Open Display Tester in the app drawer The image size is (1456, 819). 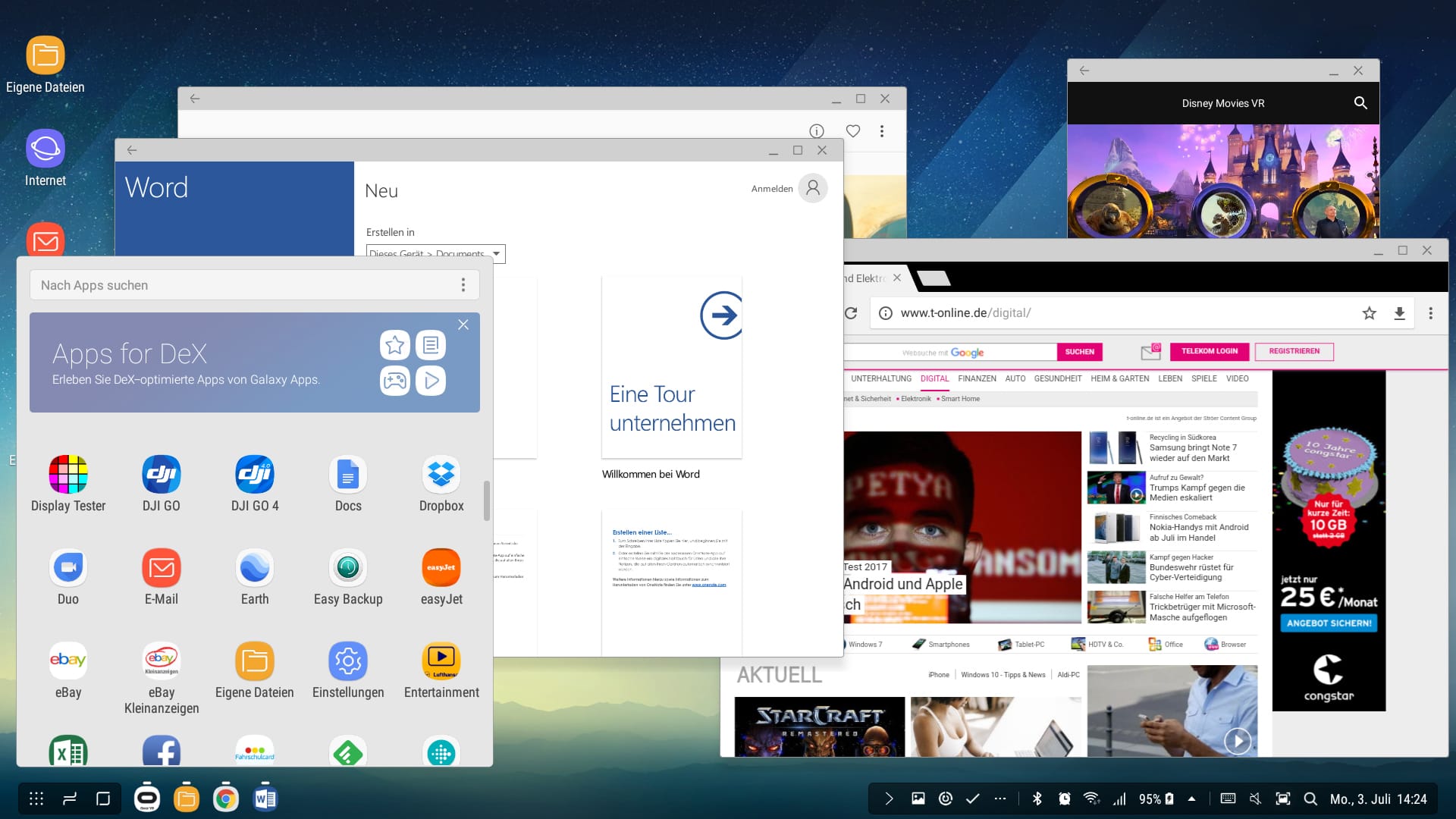pyautogui.click(x=68, y=475)
